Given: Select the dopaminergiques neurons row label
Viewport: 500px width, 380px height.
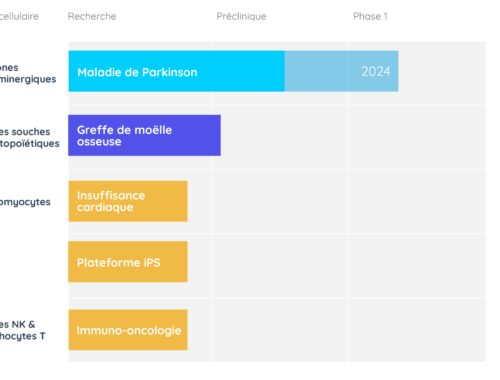Looking at the screenshot, I should tap(28, 73).
